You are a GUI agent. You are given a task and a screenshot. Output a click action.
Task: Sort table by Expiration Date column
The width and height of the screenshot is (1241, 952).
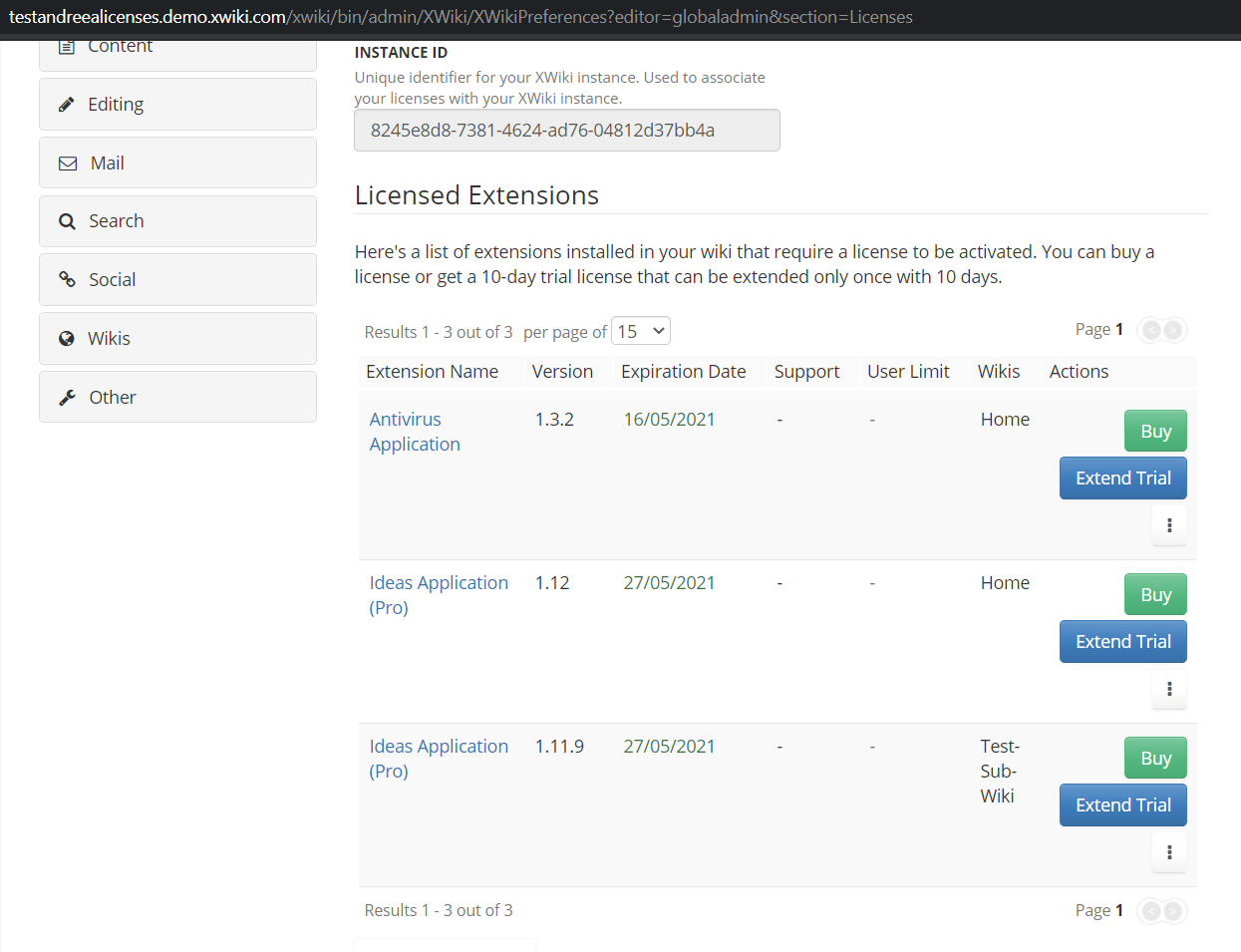[x=683, y=371]
